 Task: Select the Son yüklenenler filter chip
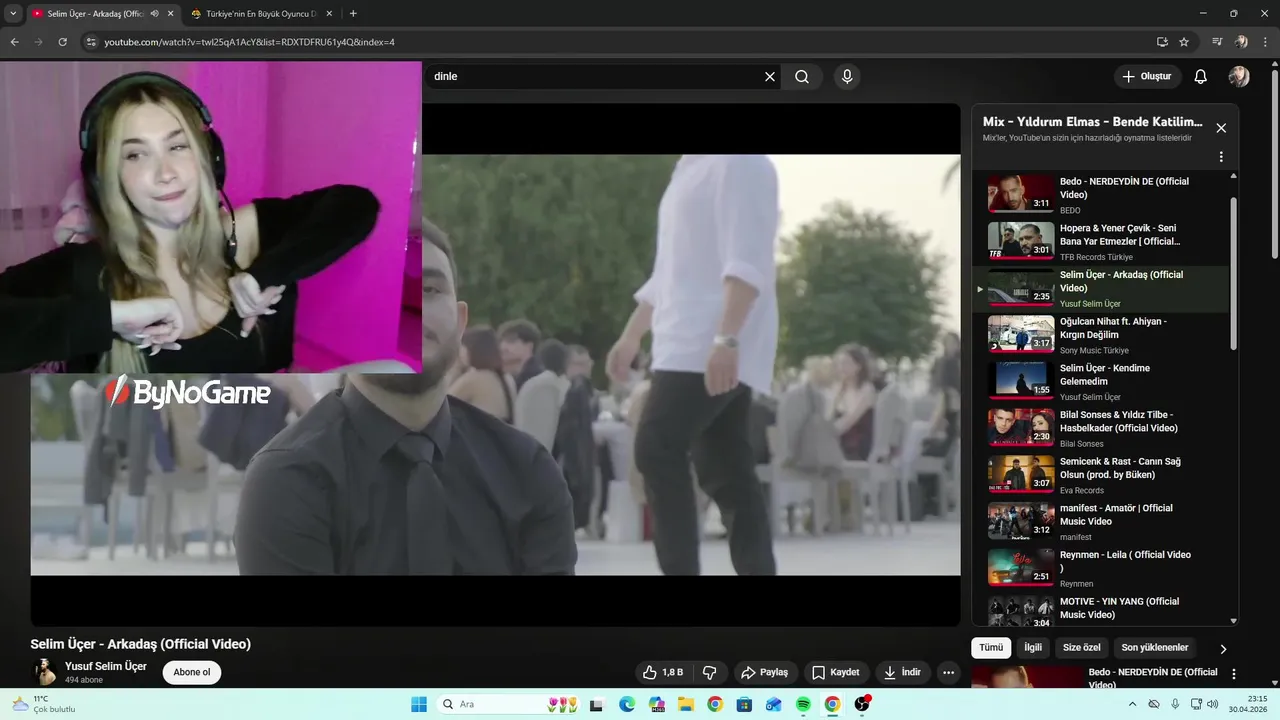tap(1155, 648)
